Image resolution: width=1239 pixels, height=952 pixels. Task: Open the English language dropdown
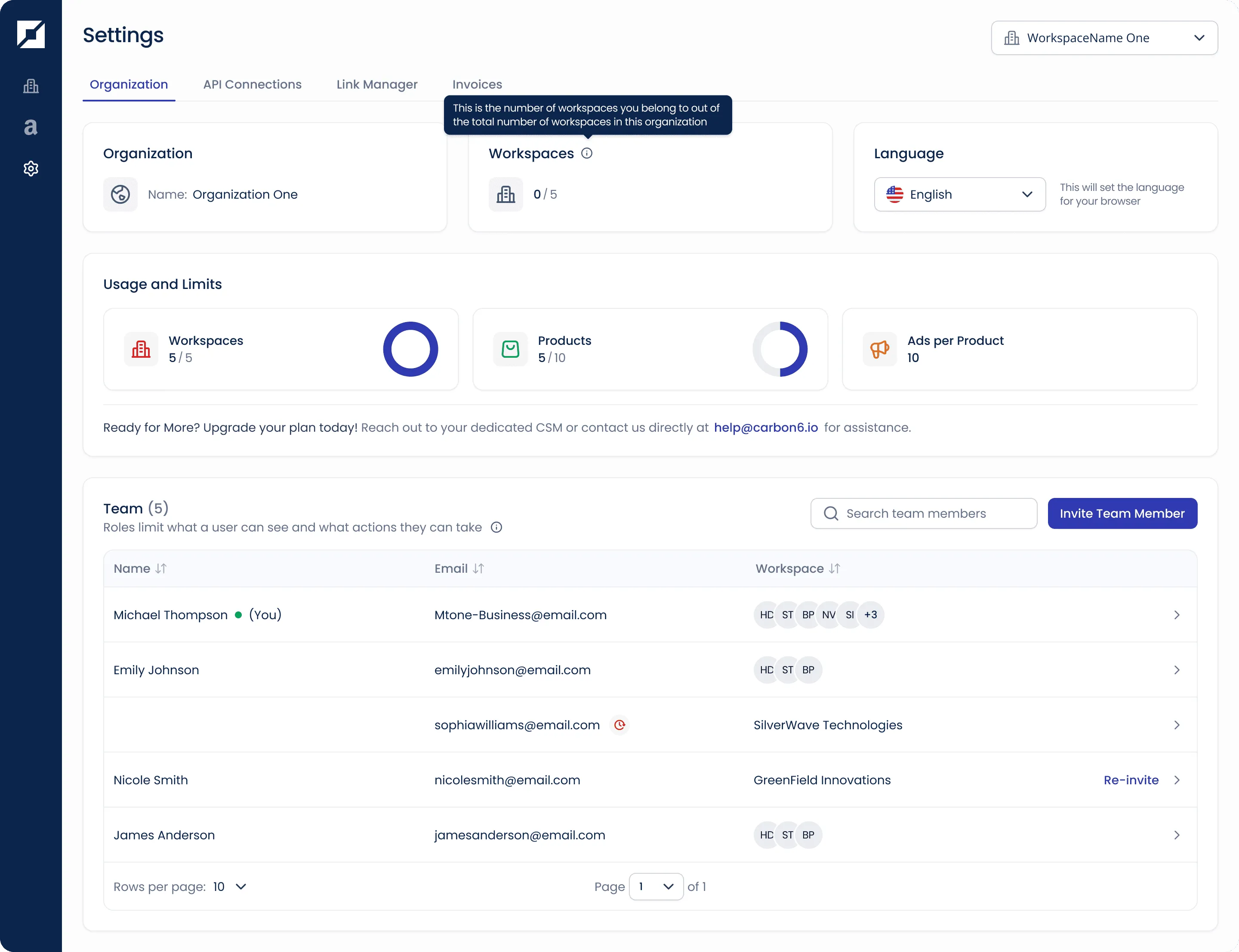pos(959,194)
